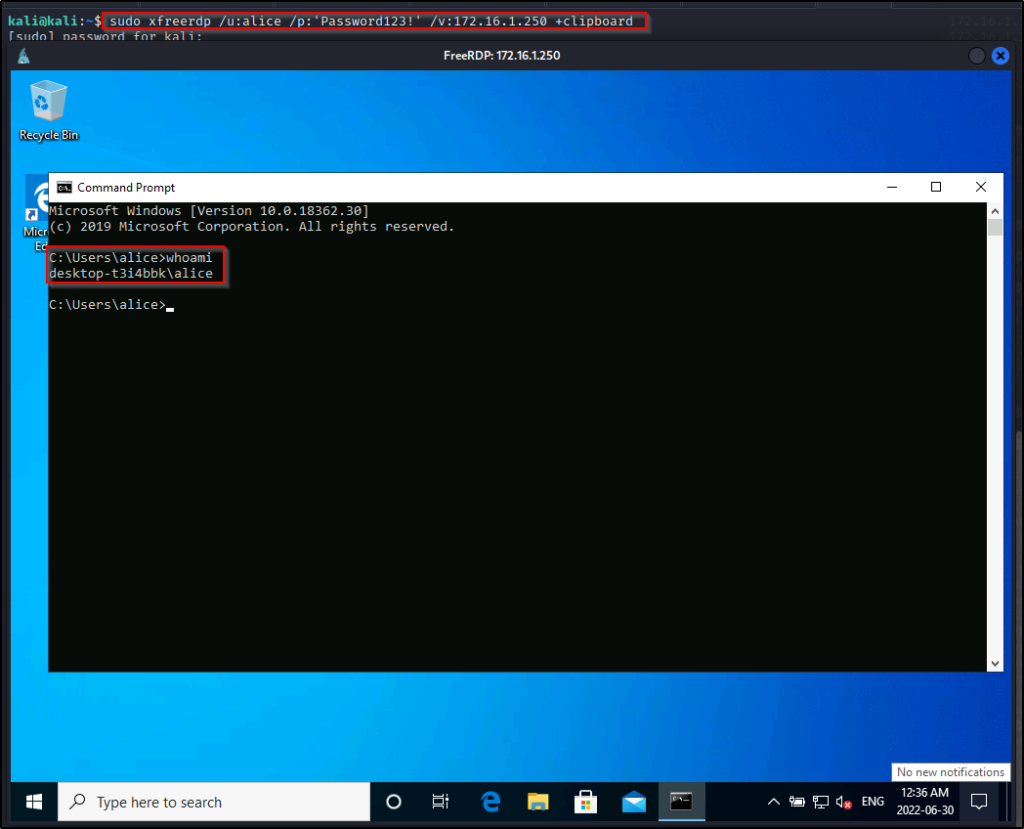1024x829 pixels.
Task: Open the ENG input language selector
Action: click(873, 802)
